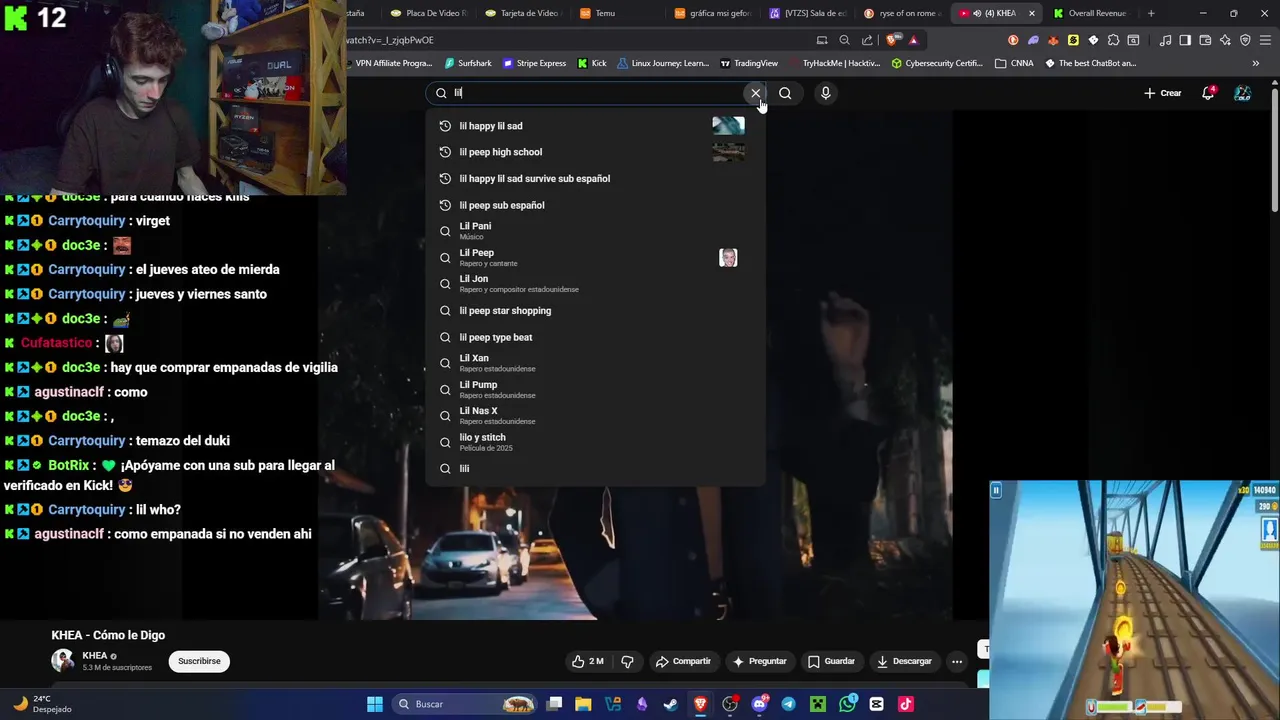Open the Kick bookmark

pyautogui.click(x=592, y=63)
